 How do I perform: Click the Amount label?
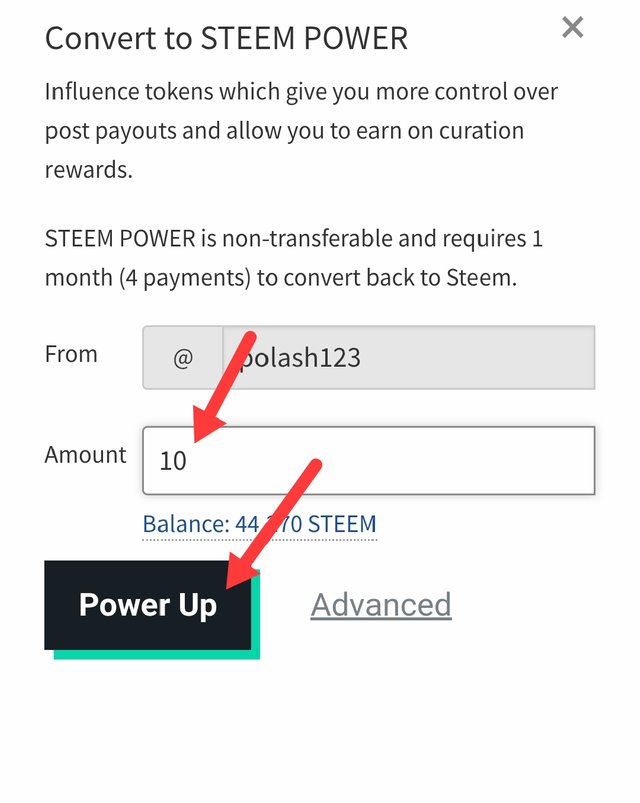pos(85,455)
